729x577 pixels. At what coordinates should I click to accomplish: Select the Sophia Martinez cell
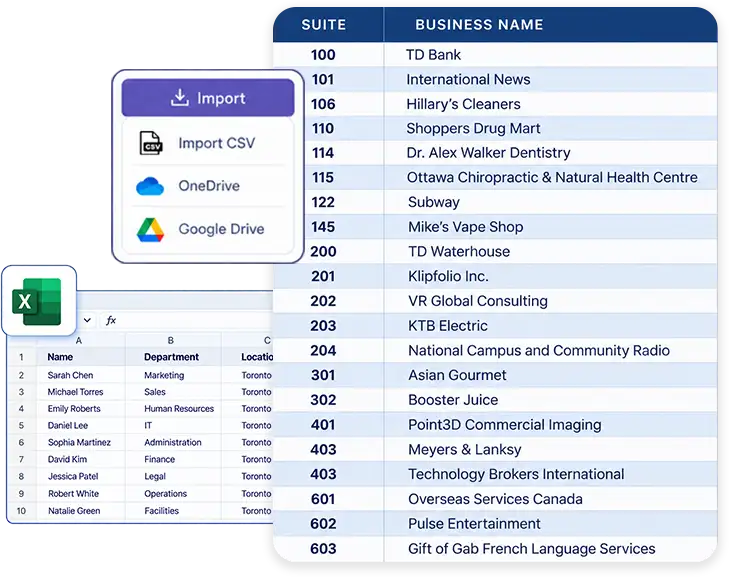click(80, 442)
